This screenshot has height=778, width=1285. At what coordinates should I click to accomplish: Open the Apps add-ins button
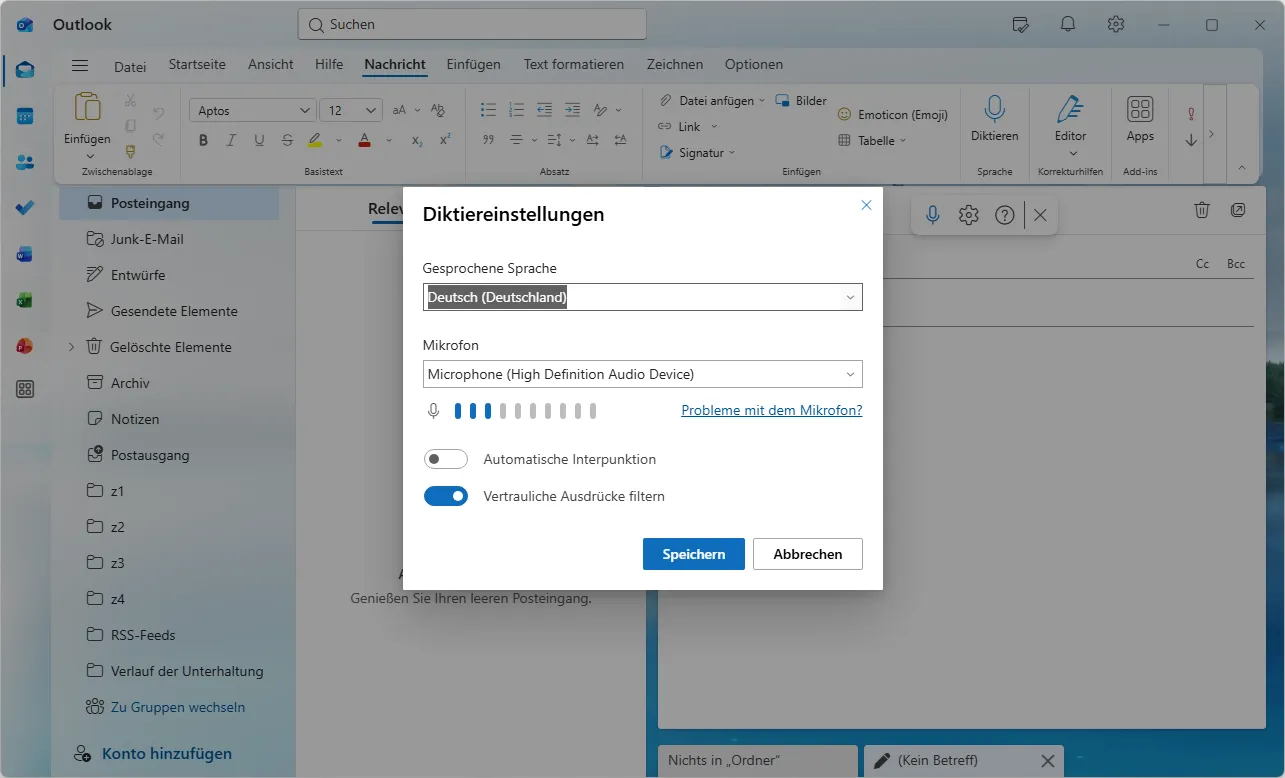pos(1140,118)
